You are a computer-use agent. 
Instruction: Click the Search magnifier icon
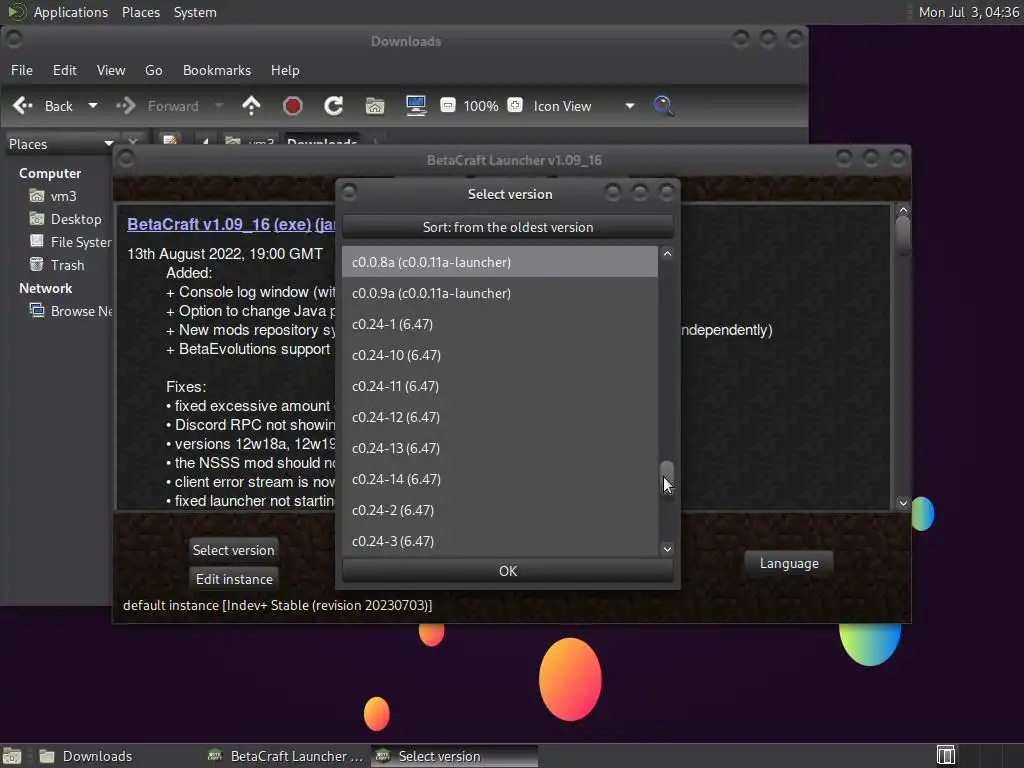coord(663,106)
